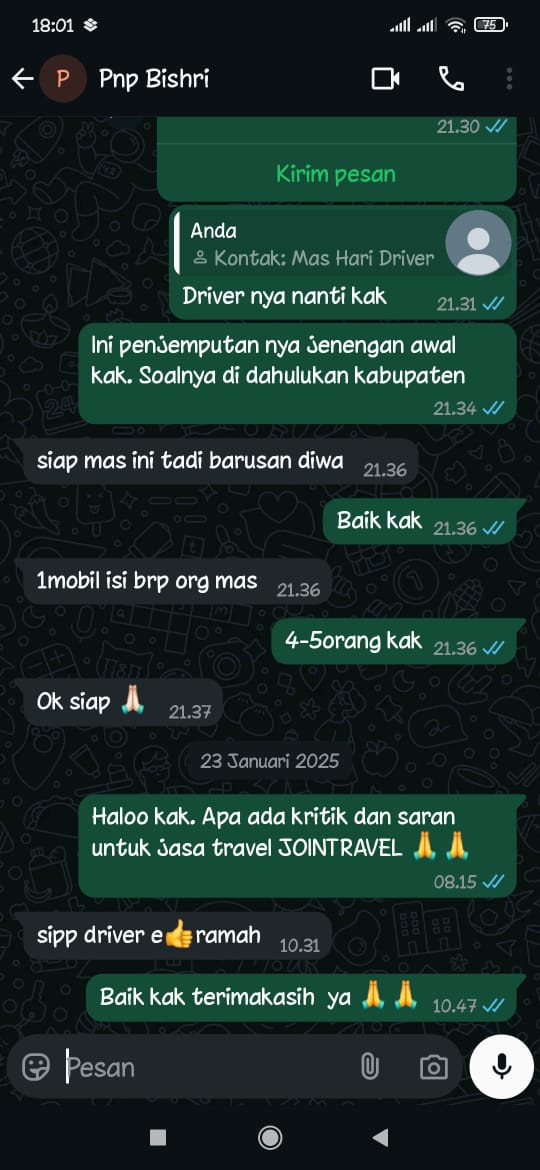Tap contact avatar in quoted message
The height and width of the screenshot is (1170, 540).
pos(478,243)
